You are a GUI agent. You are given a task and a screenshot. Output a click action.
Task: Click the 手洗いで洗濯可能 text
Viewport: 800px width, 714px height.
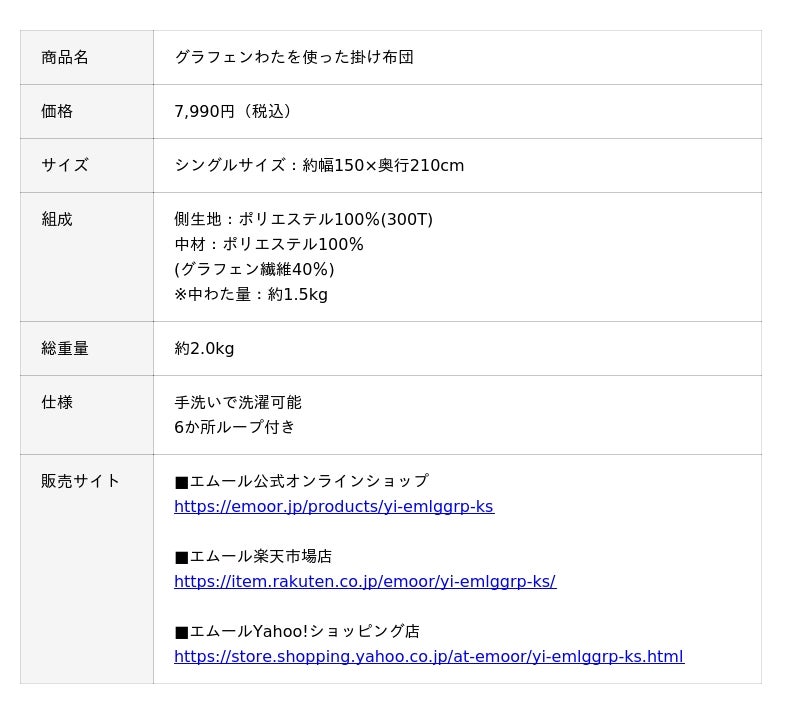click(x=238, y=402)
